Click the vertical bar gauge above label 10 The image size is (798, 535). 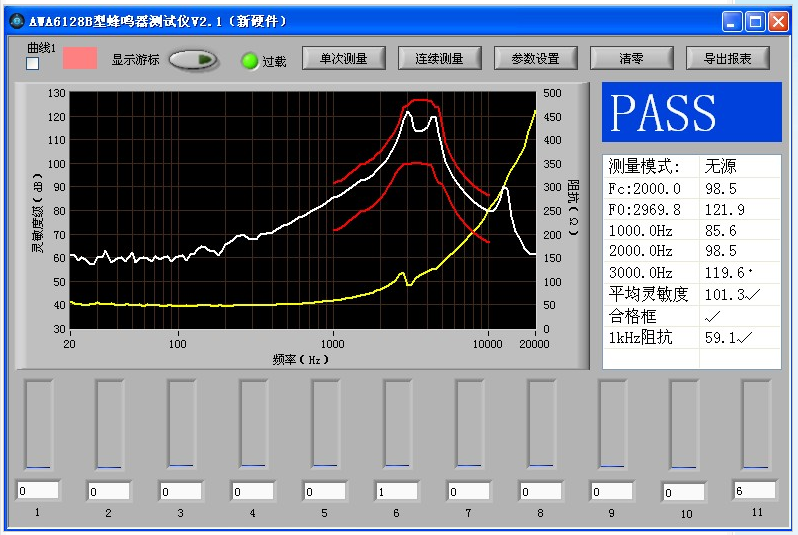684,424
